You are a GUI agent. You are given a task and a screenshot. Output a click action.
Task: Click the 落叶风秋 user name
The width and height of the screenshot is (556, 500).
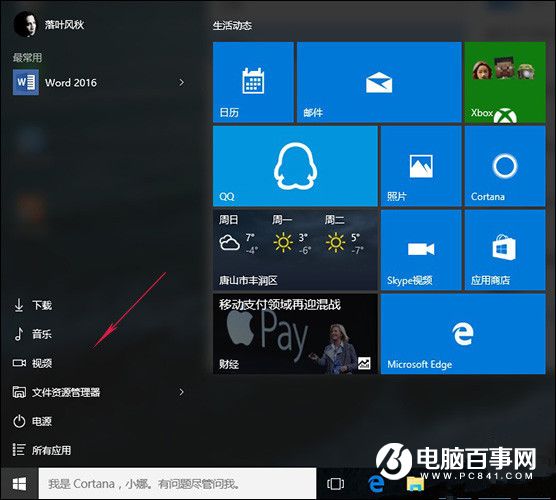64,24
